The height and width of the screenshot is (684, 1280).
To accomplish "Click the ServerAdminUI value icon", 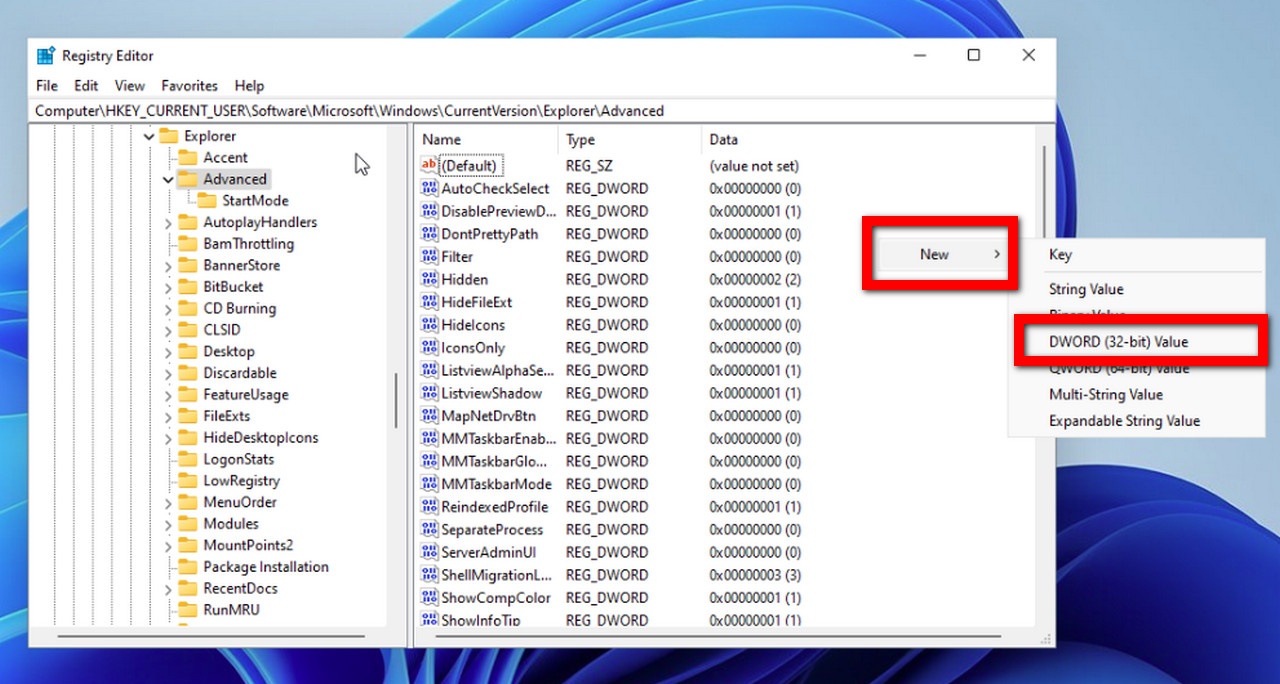I will click(430, 552).
